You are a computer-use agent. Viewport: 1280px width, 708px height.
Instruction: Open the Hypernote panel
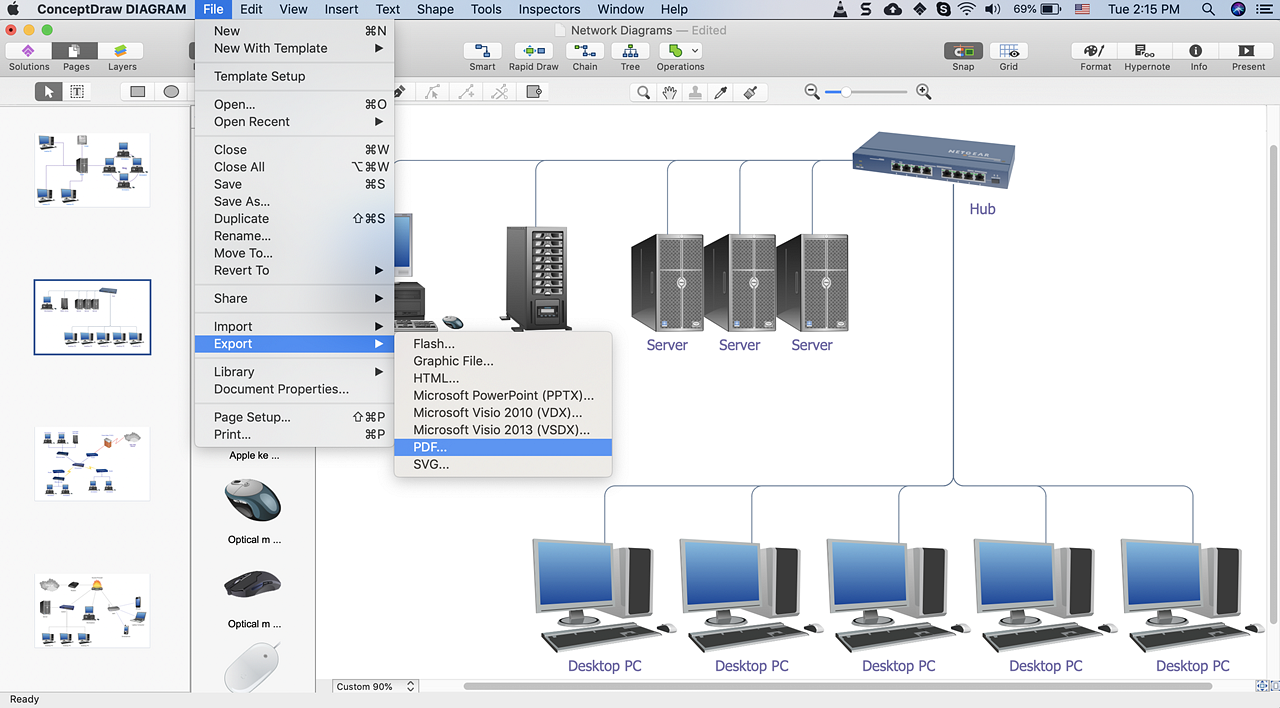pyautogui.click(x=1146, y=50)
